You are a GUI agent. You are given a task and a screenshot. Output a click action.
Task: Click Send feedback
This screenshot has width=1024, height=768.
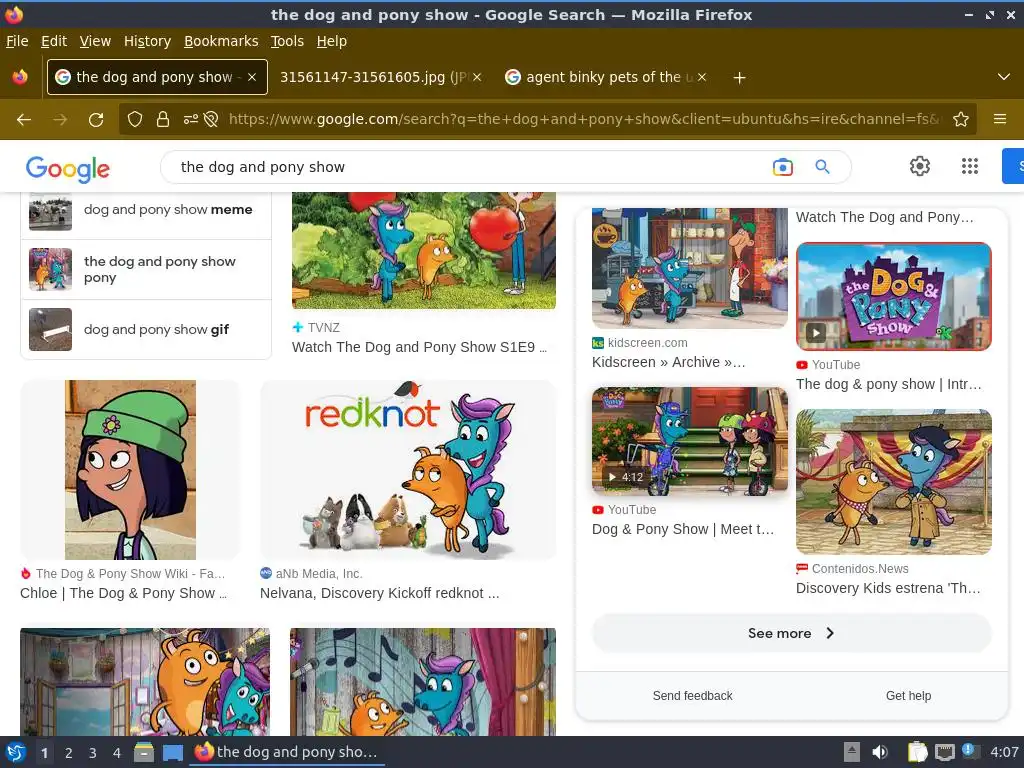pyautogui.click(x=692, y=696)
